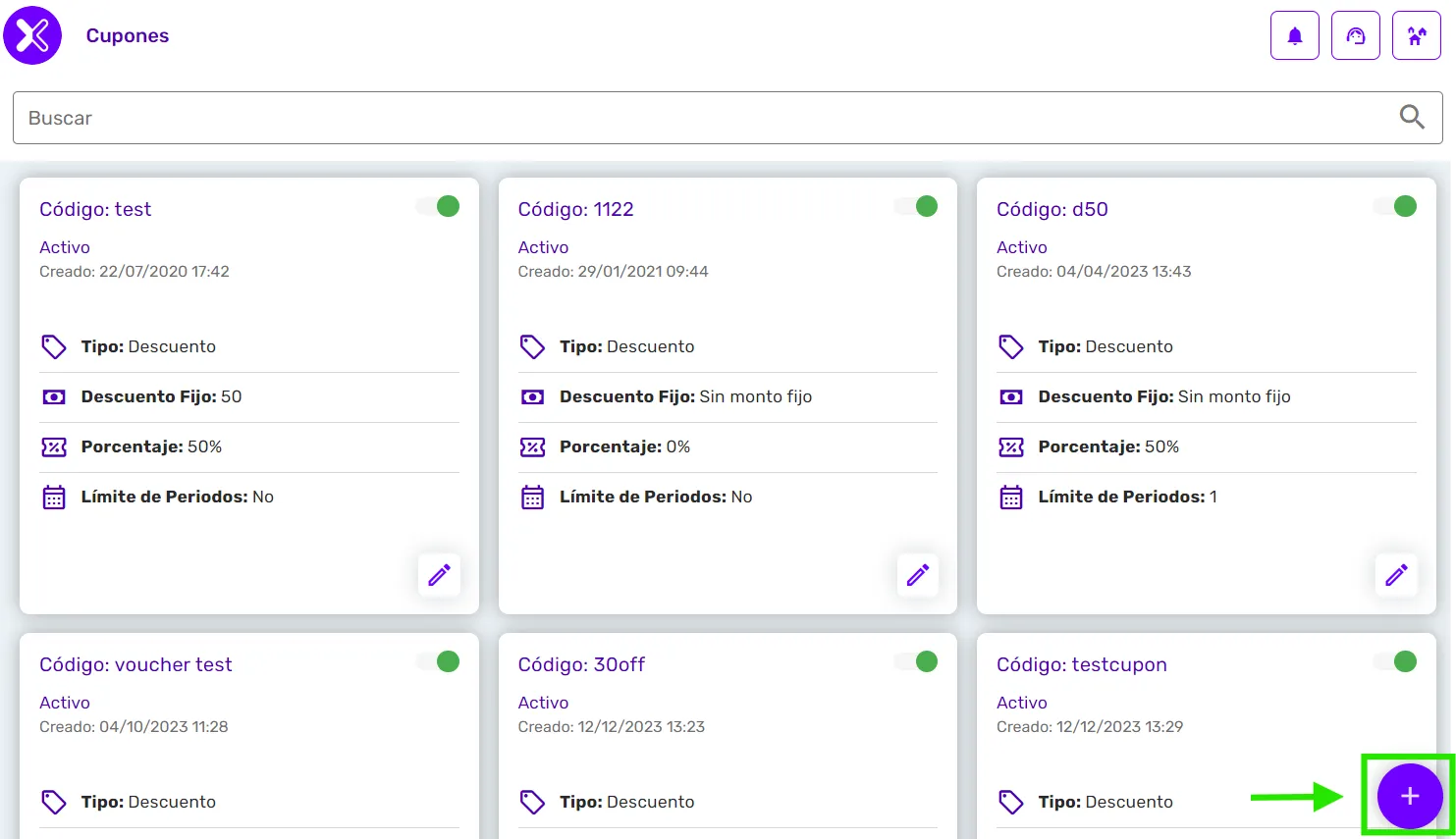Open the notifications bell icon
This screenshot has width=1456, height=839.
(1294, 36)
